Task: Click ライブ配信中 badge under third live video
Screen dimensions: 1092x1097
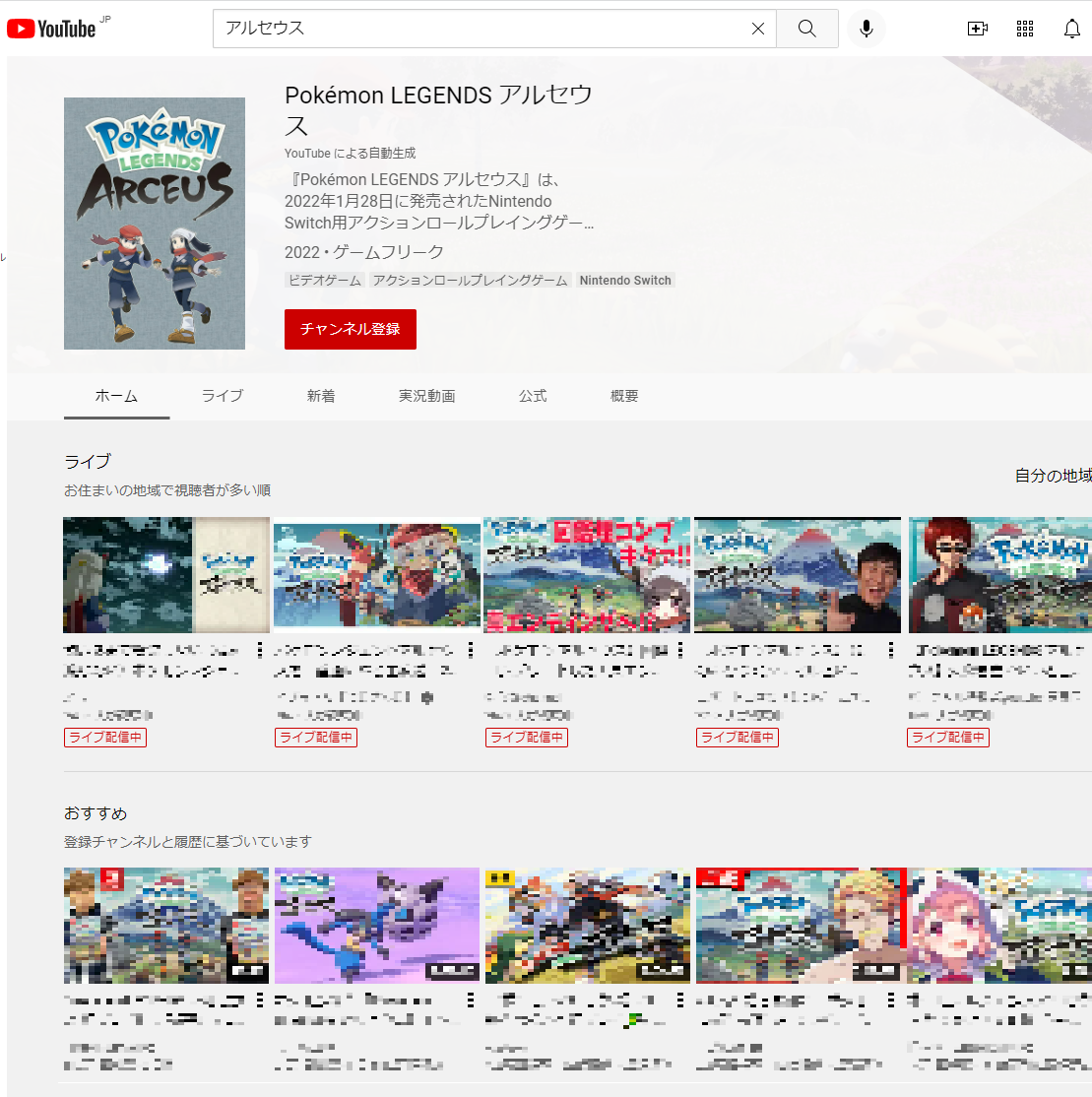Action: (527, 738)
